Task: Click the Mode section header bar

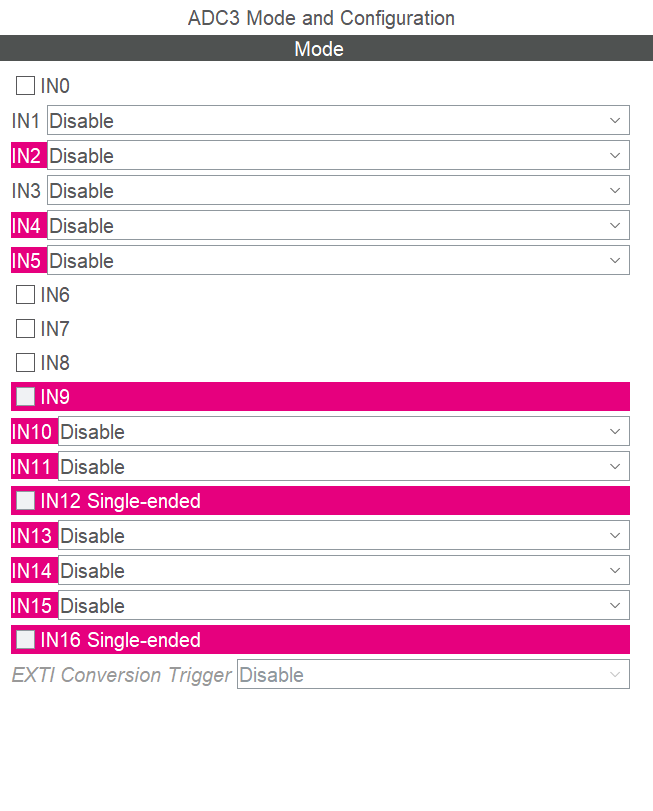Action: [x=326, y=49]
